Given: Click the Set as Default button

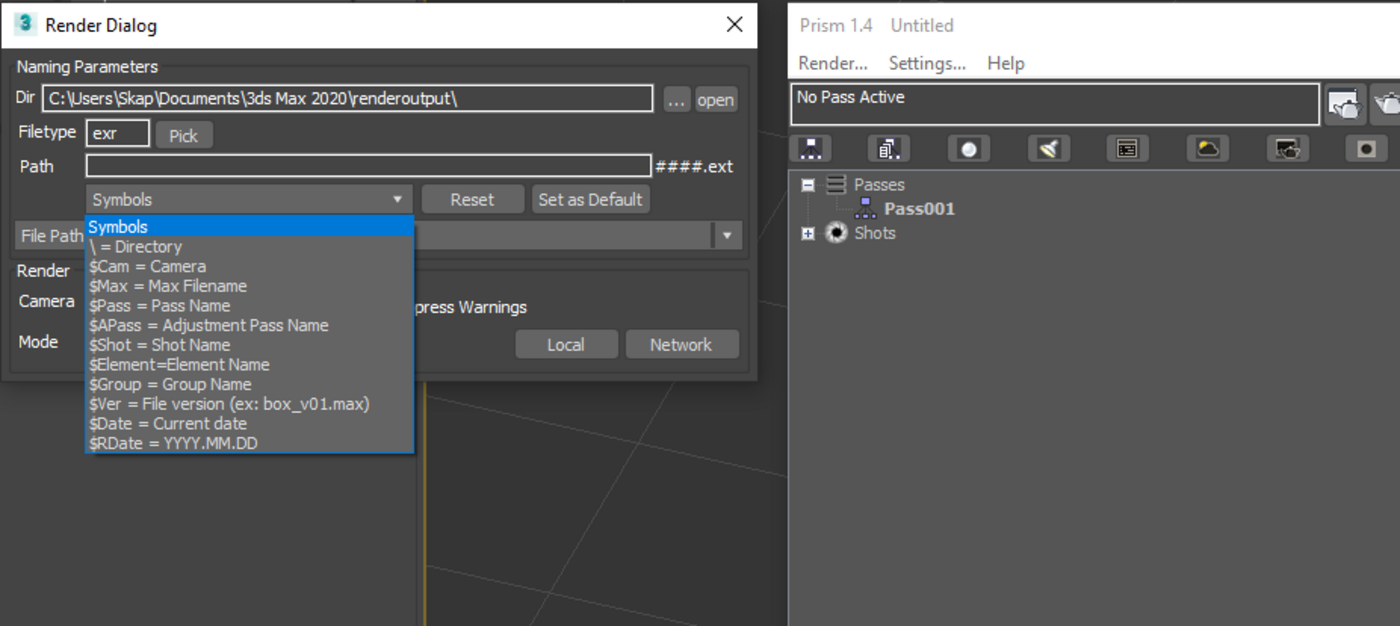Looking at the screenshot, I should tap(590, 199).
